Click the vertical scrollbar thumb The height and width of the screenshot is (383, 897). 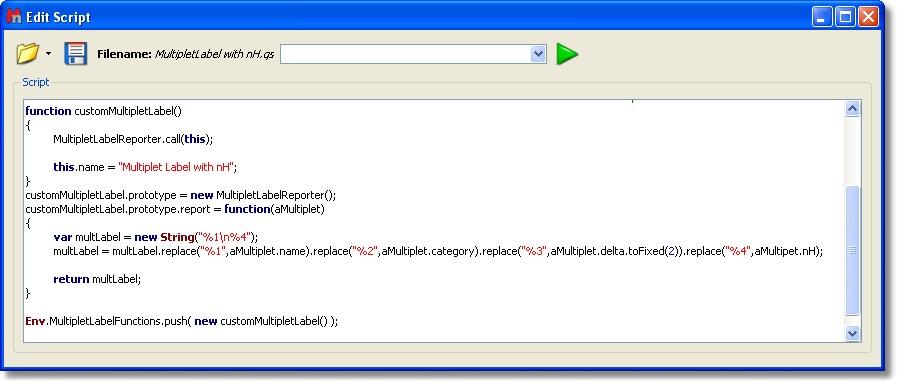pyautogui.click(x=852, y=250)
